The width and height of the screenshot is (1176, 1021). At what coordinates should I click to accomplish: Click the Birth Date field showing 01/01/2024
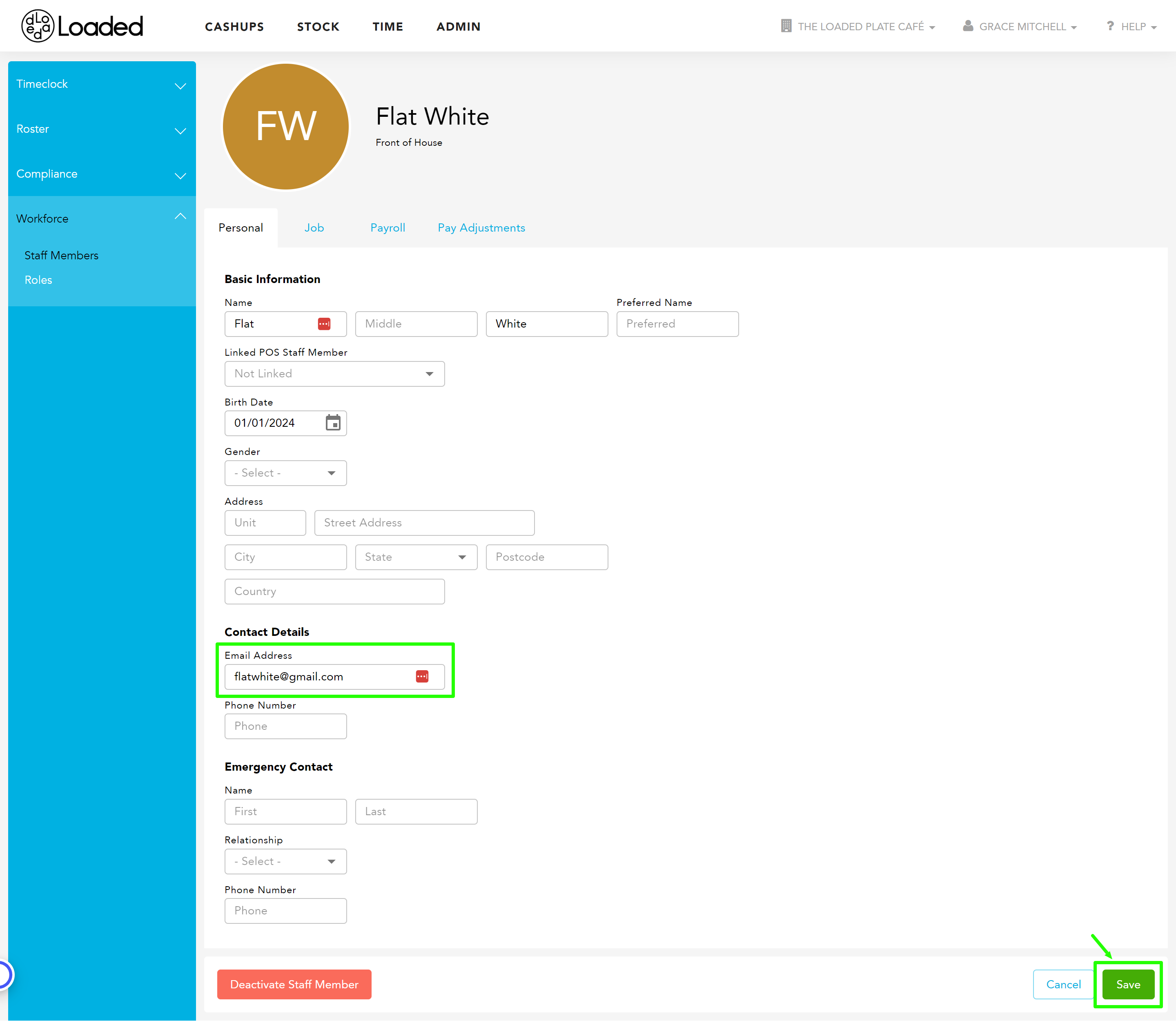(285, 424)
